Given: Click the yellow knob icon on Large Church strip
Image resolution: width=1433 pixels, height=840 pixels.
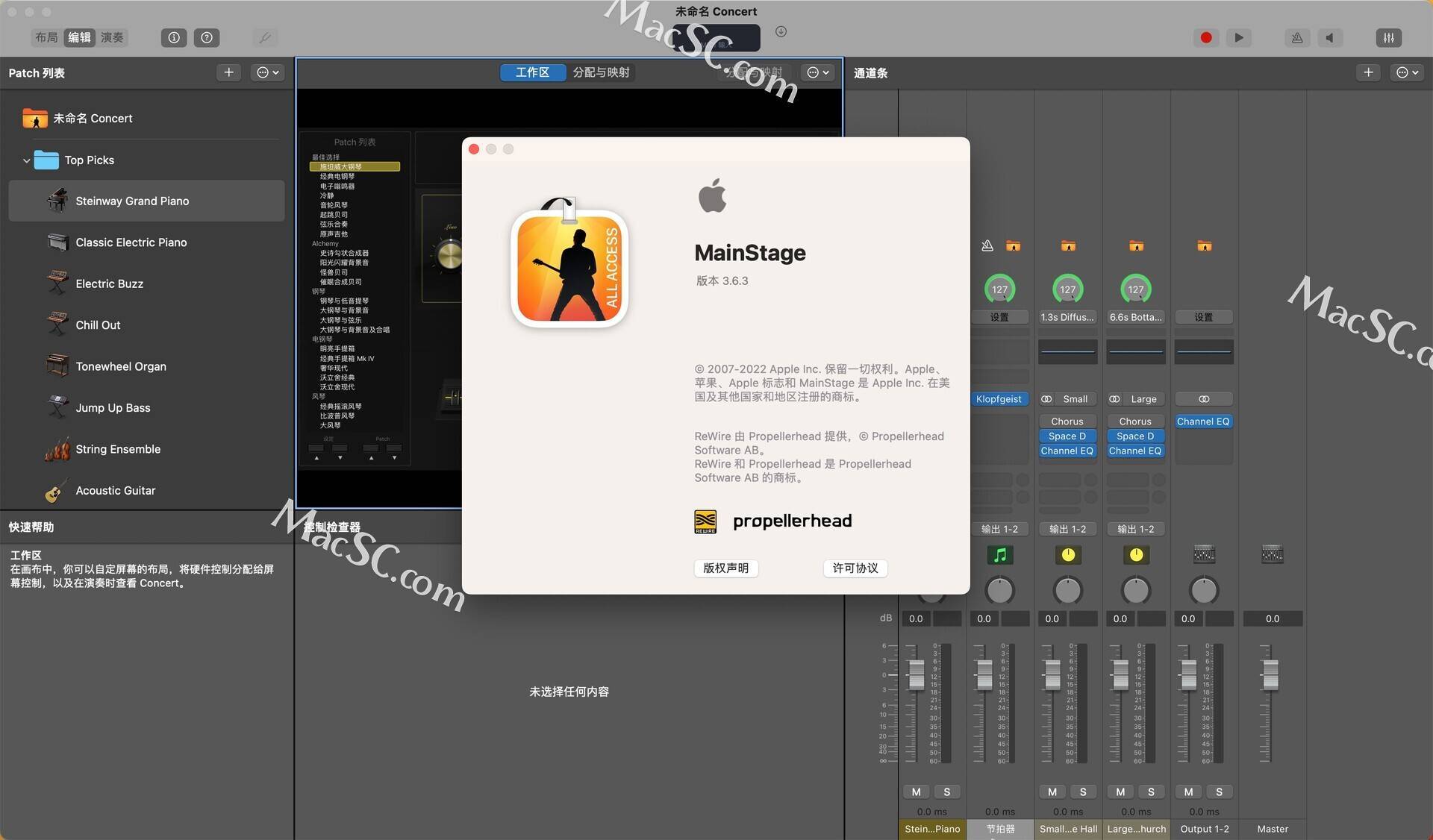Looking at the screenshot, I should [1136, 555].
